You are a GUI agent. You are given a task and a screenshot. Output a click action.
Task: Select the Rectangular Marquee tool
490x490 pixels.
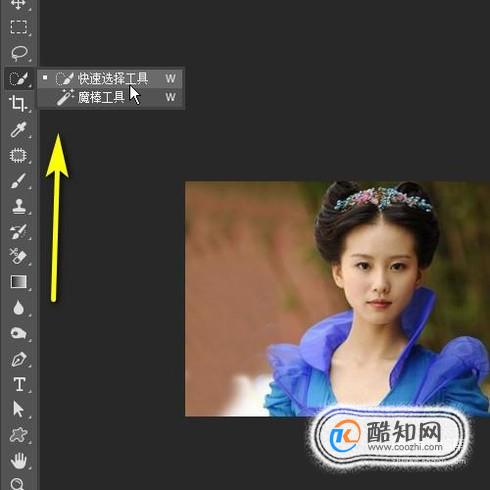point(19,27)
